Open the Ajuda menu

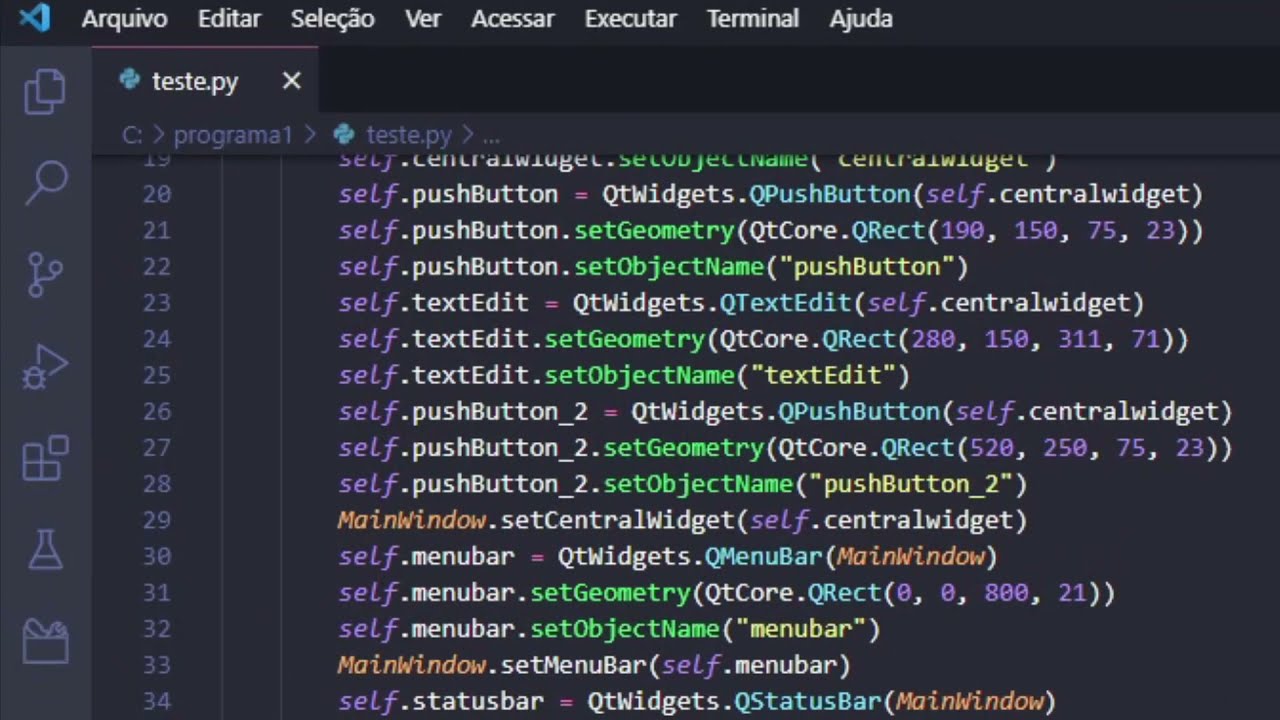click(x=861, y=18)
